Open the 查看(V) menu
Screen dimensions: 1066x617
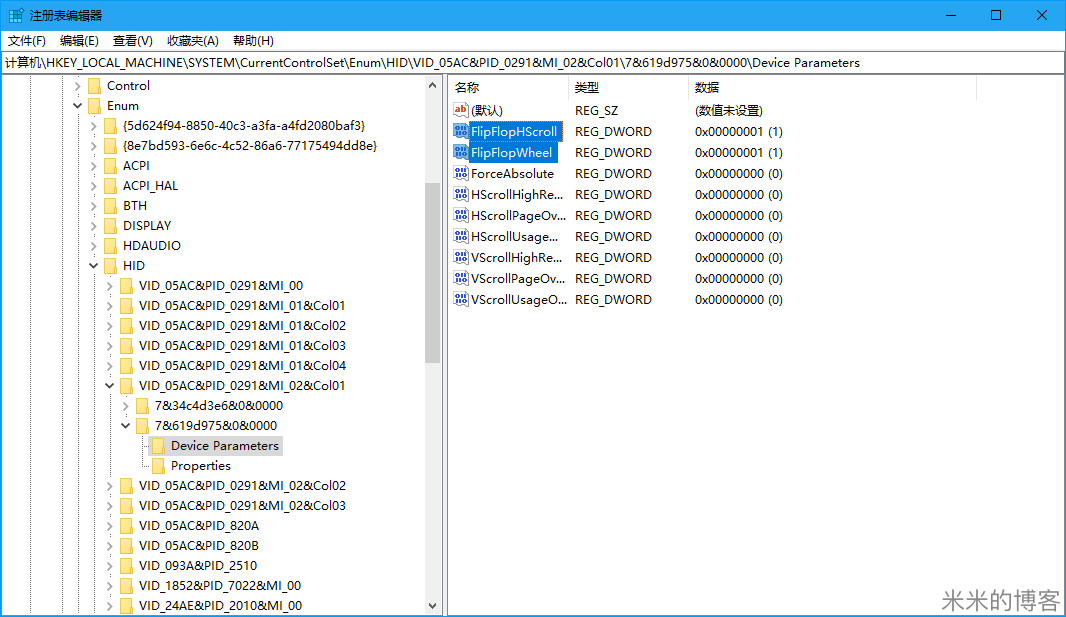[132, 41]
